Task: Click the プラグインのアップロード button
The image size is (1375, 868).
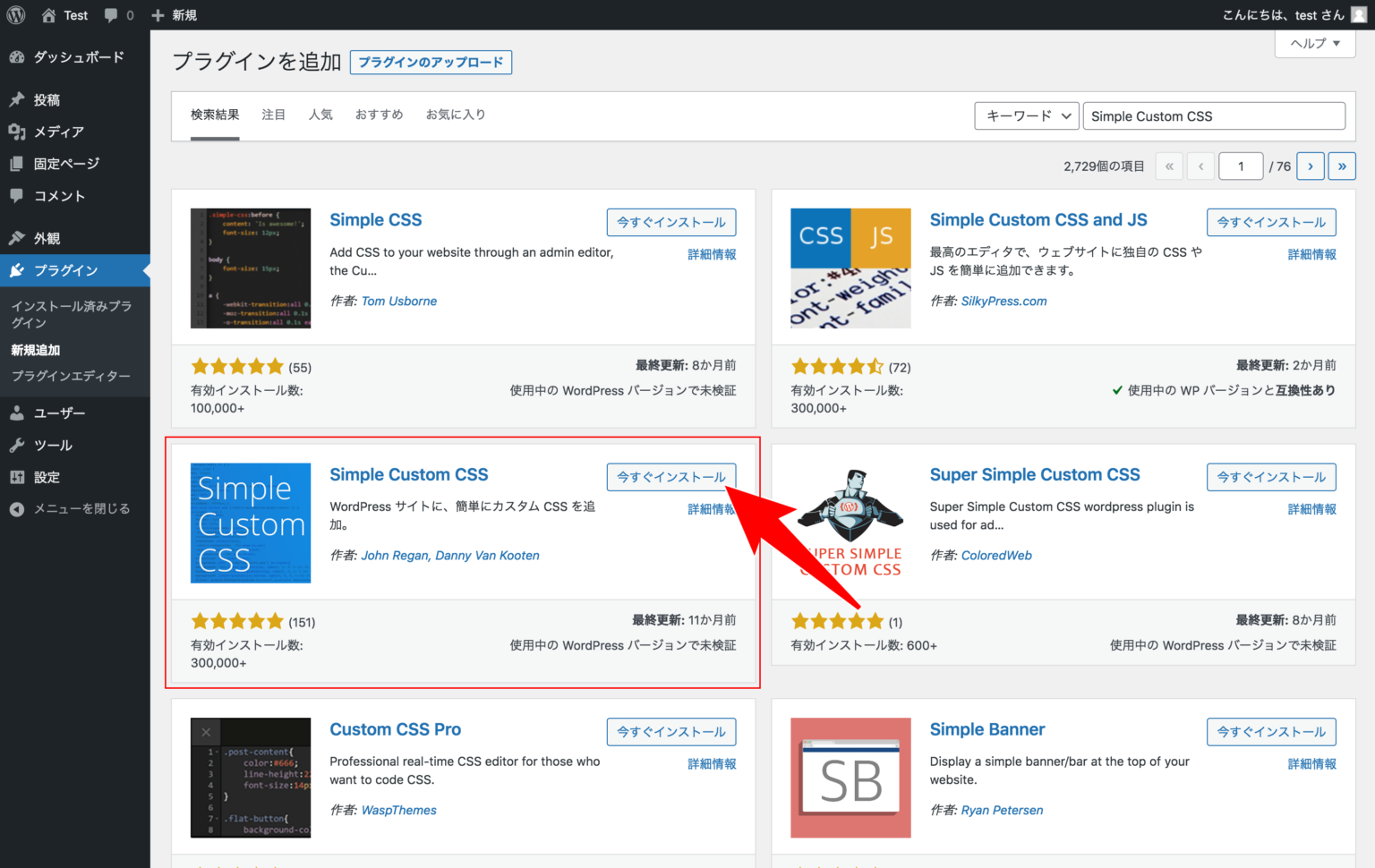Action: pyautogui.click(x=431, y=62)
